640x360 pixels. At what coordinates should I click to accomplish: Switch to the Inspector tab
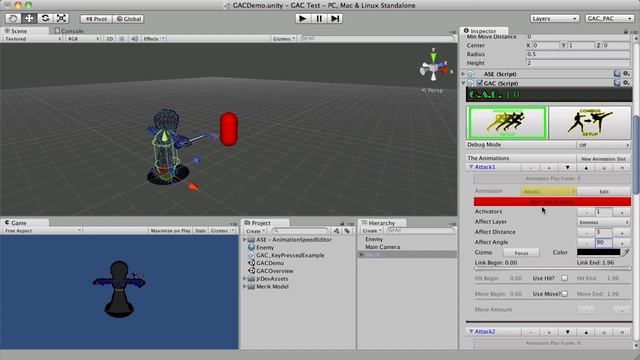point(483,31)
